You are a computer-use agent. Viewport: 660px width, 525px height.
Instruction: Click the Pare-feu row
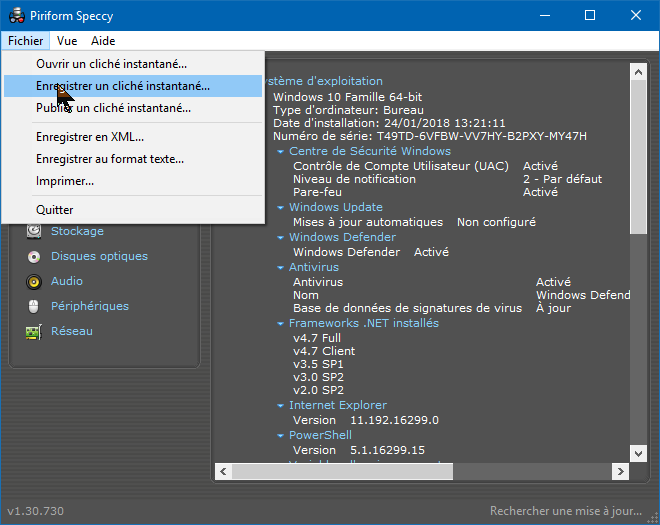[x=426, y=192]
